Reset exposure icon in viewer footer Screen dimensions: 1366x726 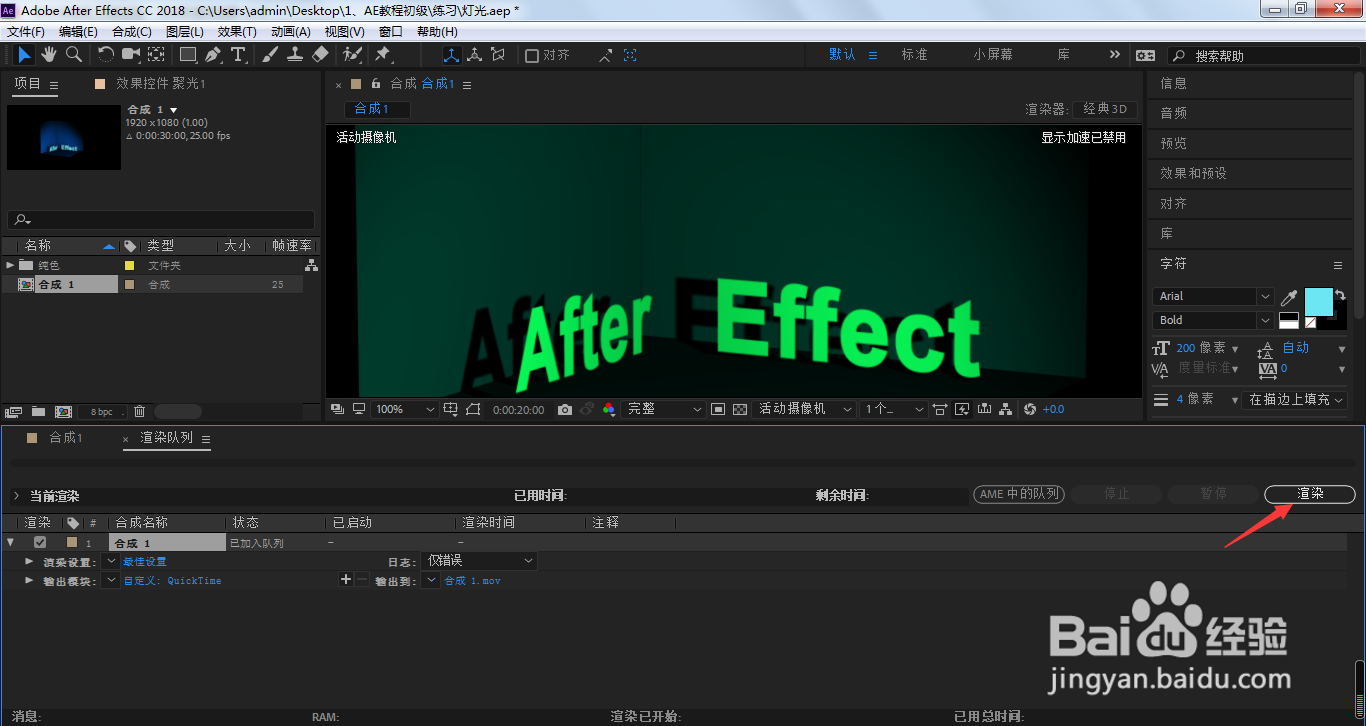pyautogui.click(x=1029, y=409)
